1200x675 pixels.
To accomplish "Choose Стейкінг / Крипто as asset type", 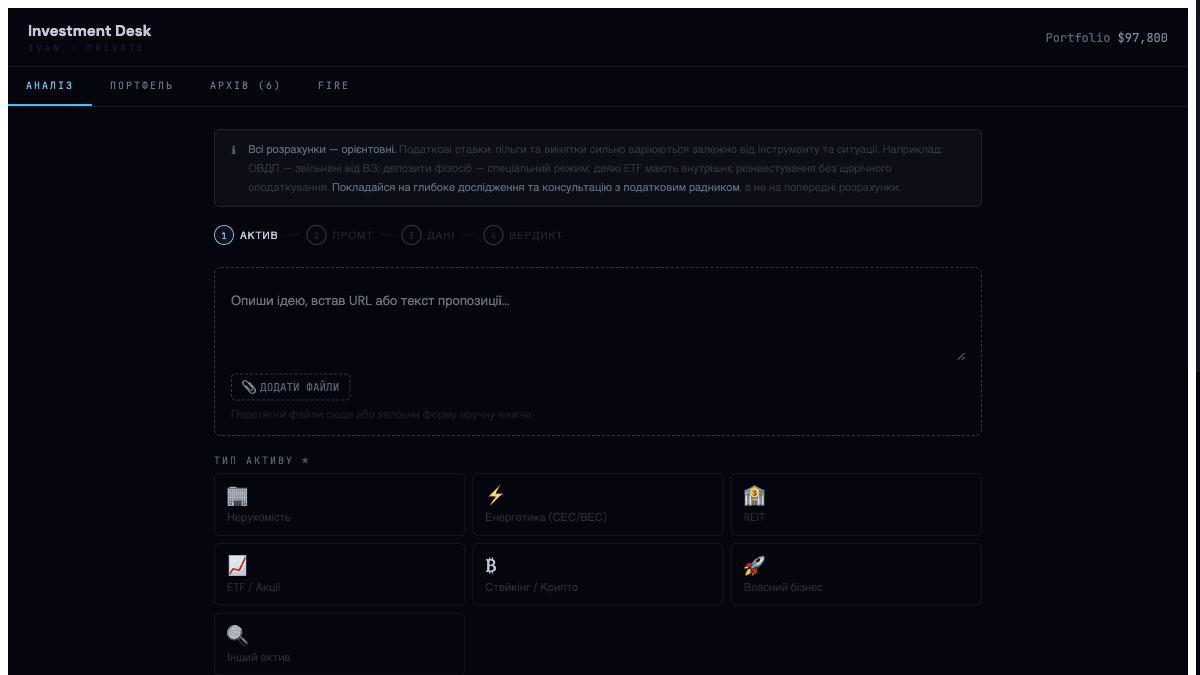I will 598,574.
